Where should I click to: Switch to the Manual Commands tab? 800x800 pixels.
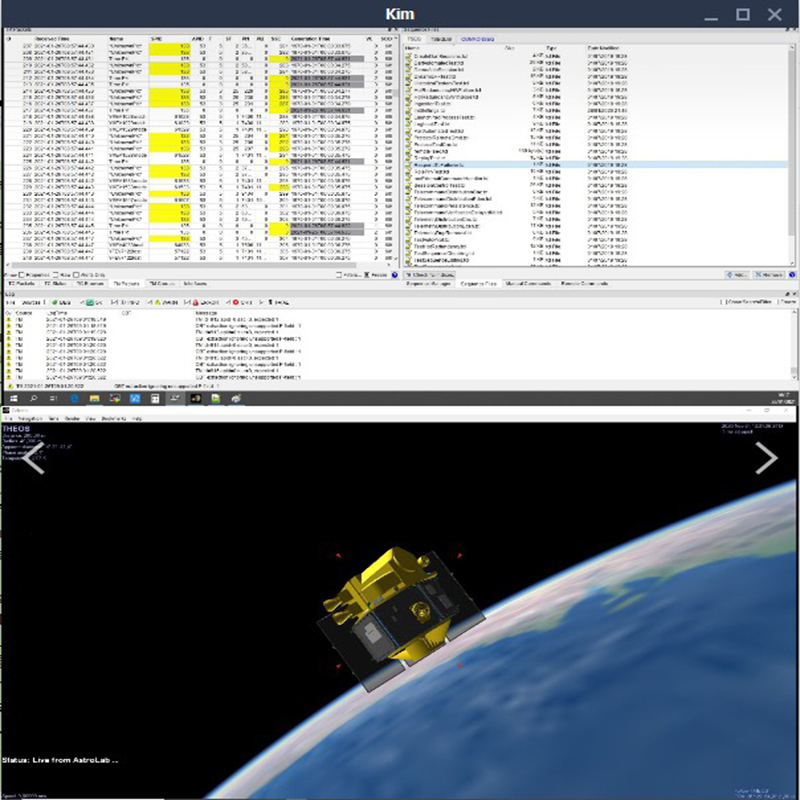(526, 284)
